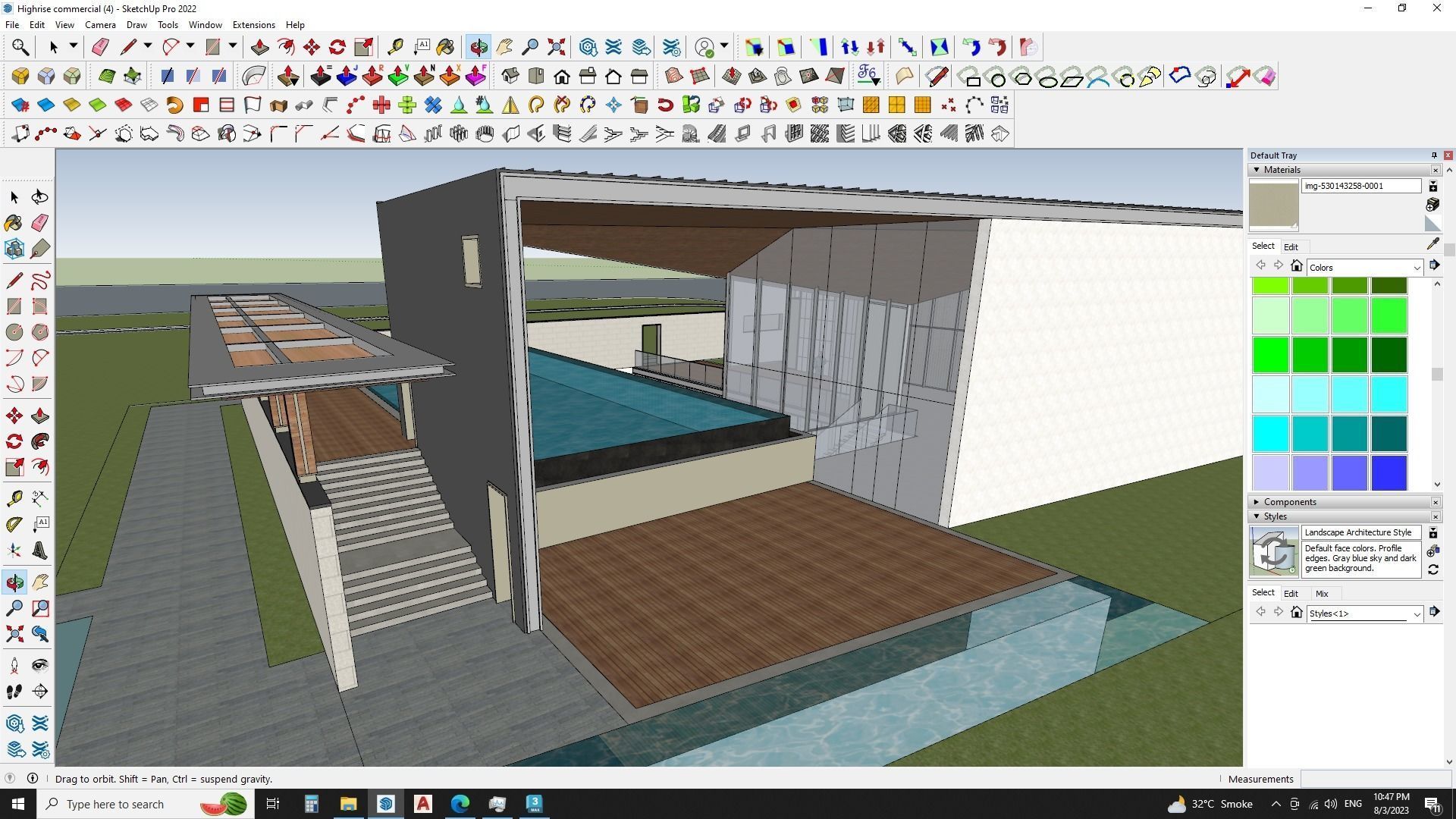
Task: Click the Section Plane tool in left toolbar
Action: tap(39, 692)
